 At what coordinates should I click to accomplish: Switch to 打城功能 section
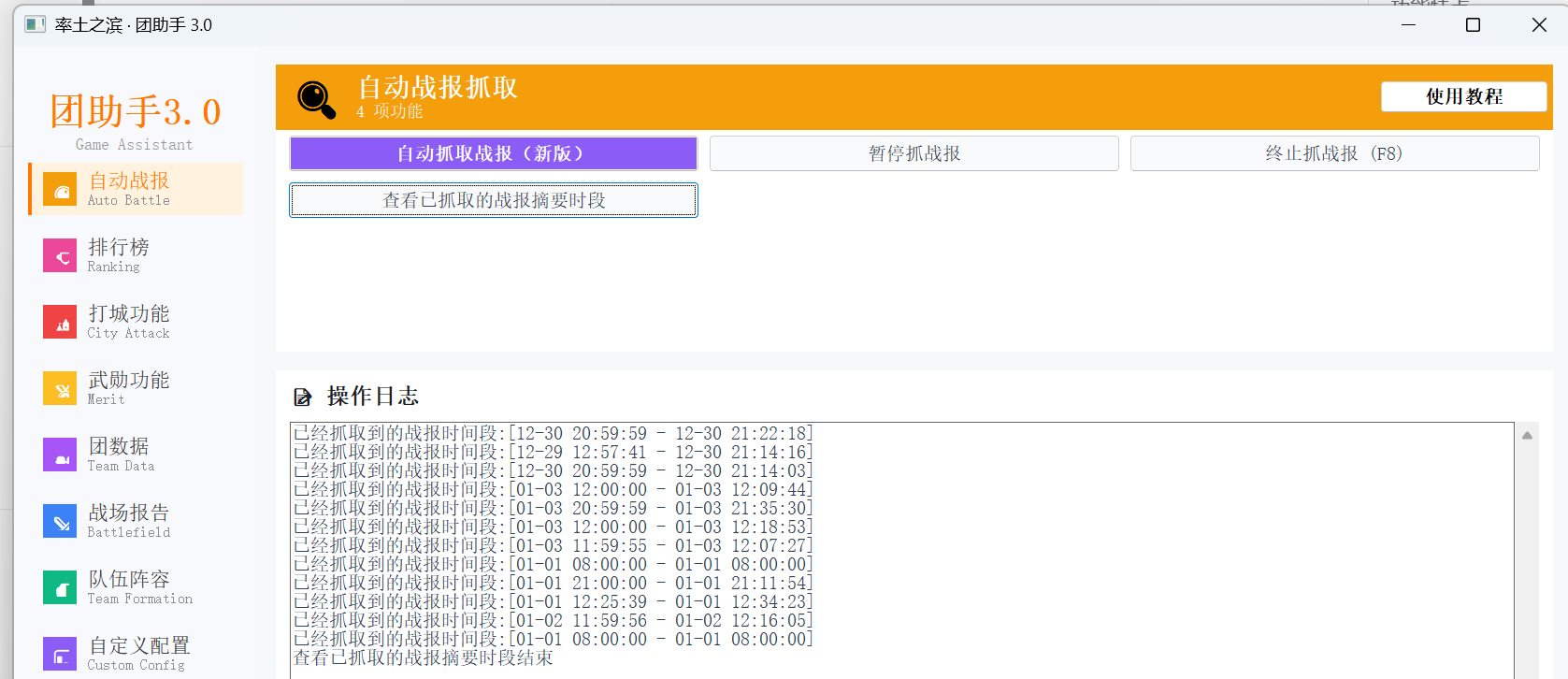(137, 322)
